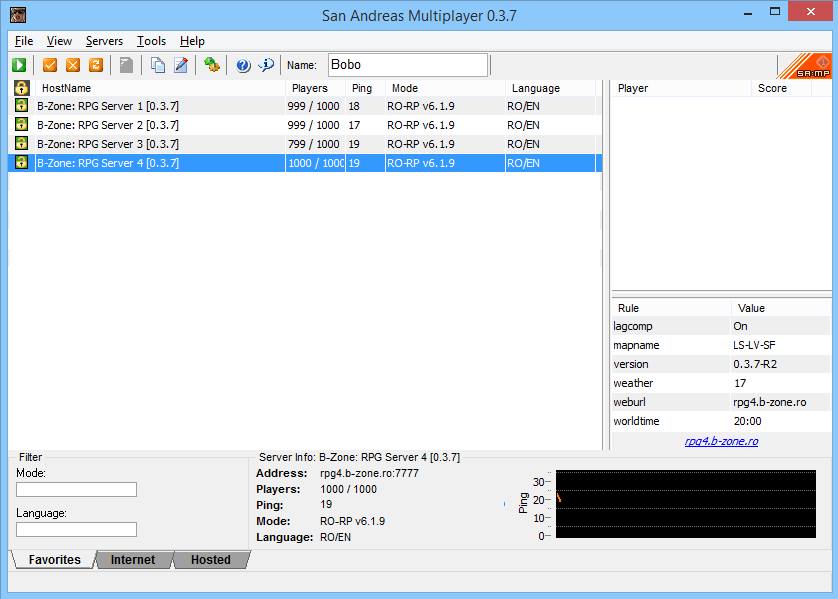Open the rpg4.b-zone.ro hyperlink
The width and height of the screenshot is (838, 599).
coord(721,441)
